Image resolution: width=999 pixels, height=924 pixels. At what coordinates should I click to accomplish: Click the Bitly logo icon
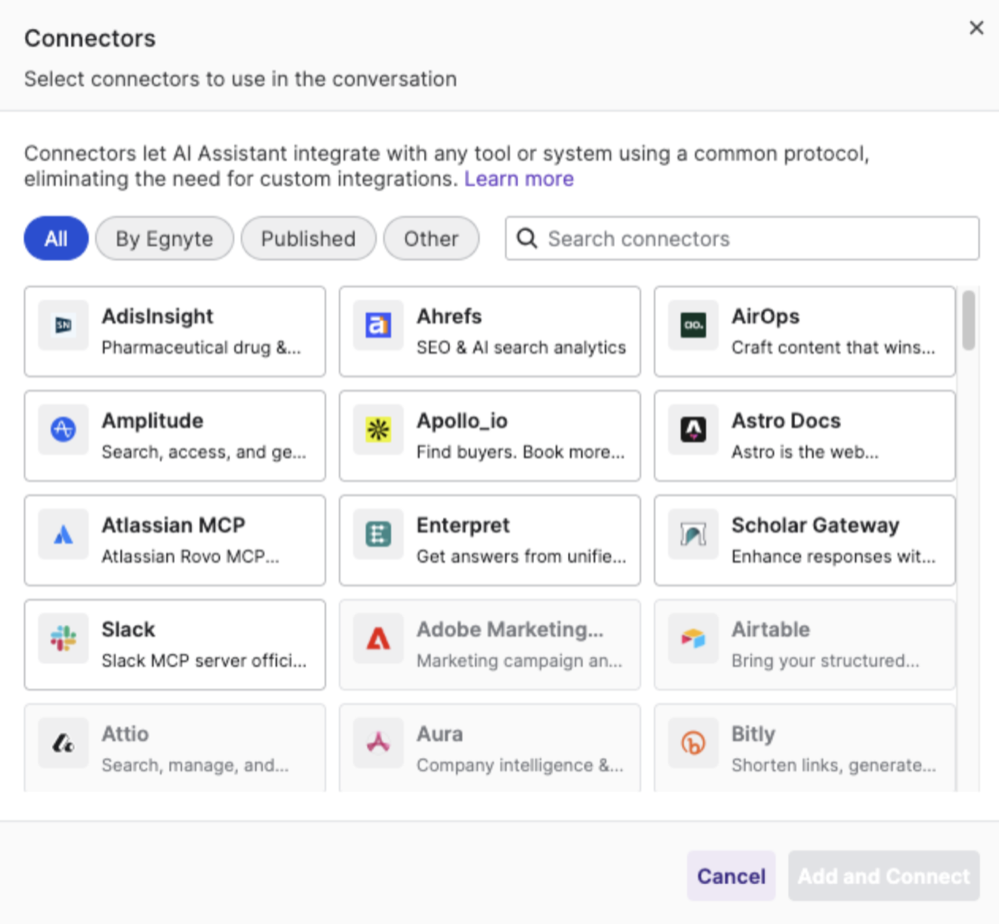click(x=693, y=743)
